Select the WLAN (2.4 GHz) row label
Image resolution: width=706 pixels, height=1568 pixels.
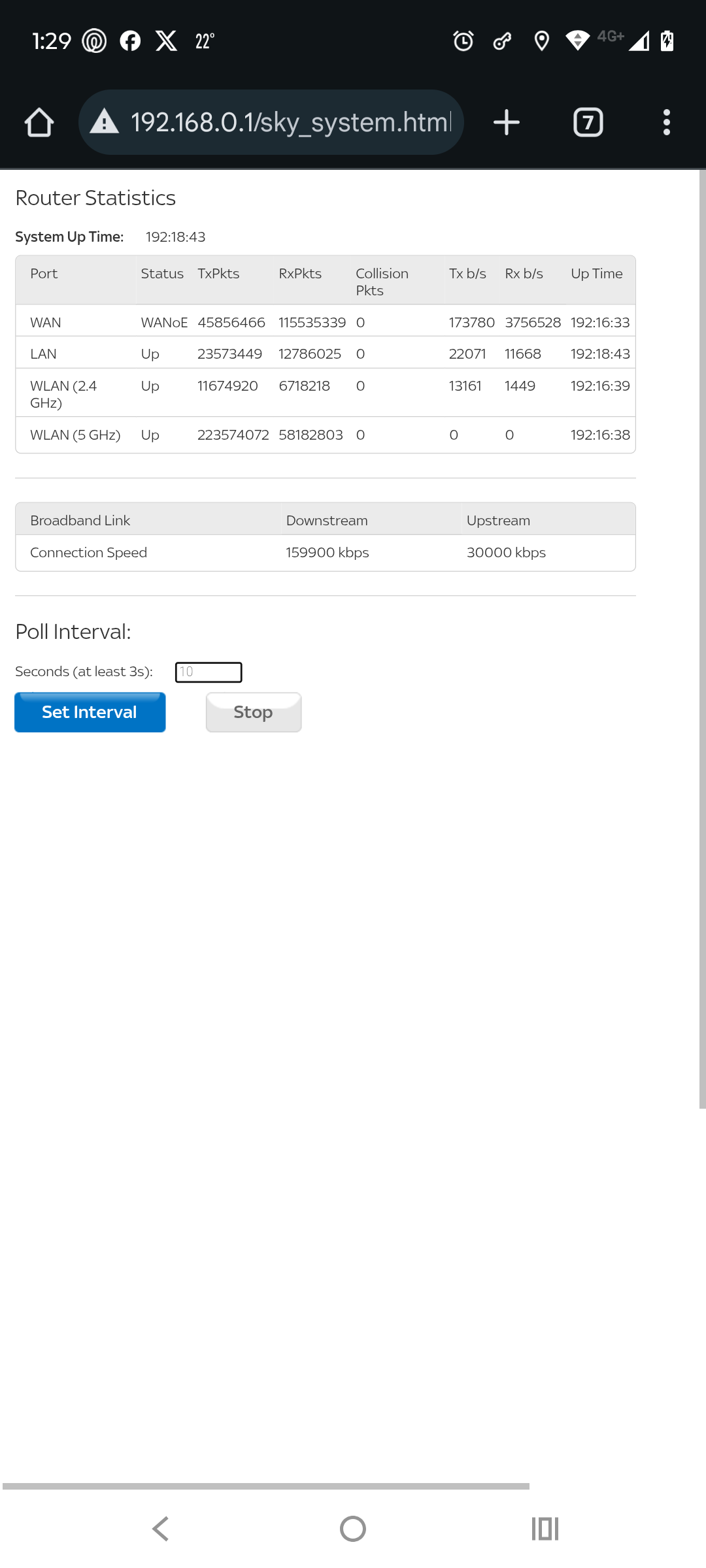[63, 394]
